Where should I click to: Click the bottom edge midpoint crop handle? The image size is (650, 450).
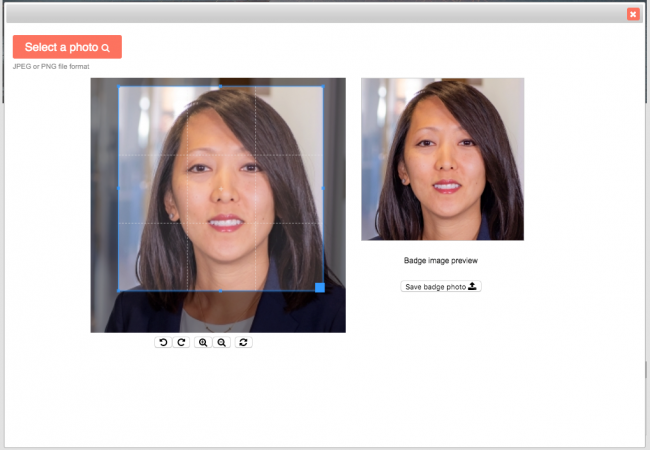pos(221,291)
